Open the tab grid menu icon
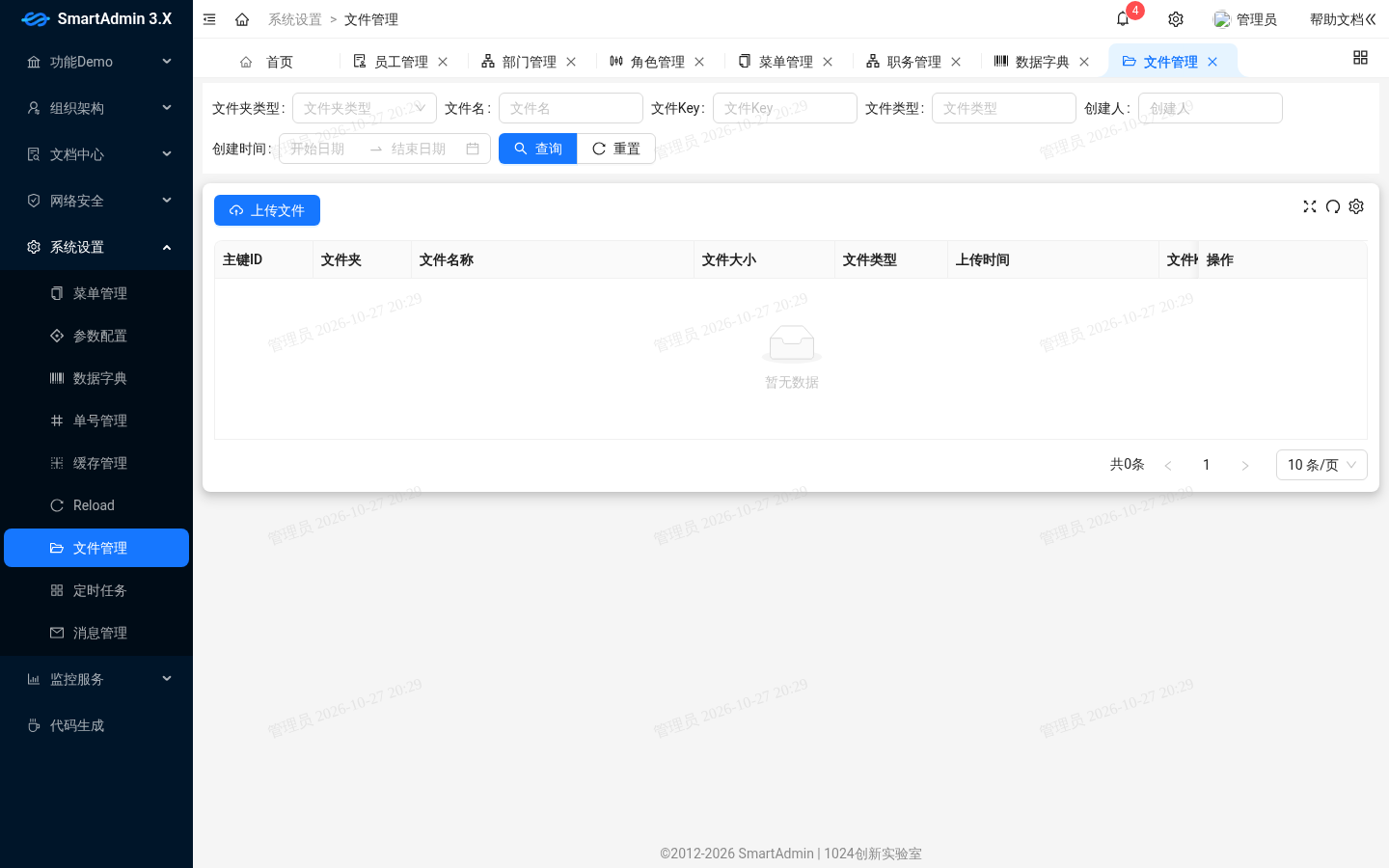The height and width of the screenshot is (868, 1389). [1360, 58]
